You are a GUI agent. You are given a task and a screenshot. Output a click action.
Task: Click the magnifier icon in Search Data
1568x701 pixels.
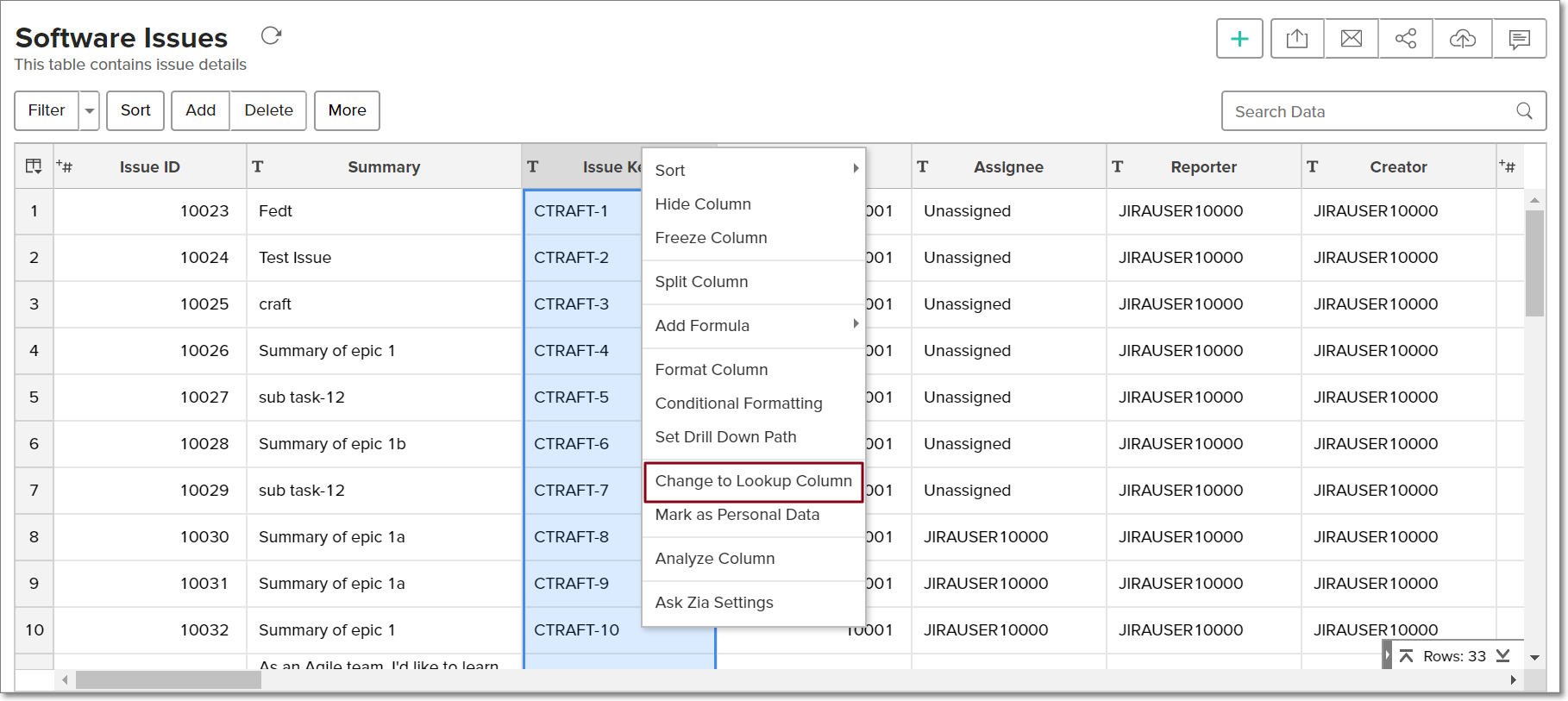coord(1524,111)
